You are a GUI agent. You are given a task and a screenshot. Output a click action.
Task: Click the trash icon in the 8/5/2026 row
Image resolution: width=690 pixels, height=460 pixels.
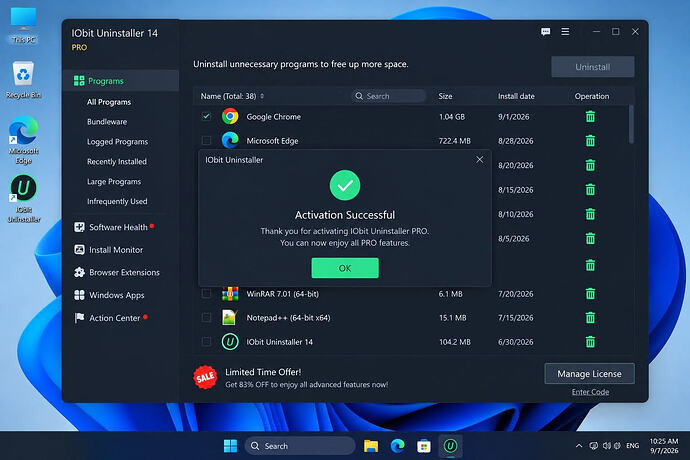tap(590, 239)
